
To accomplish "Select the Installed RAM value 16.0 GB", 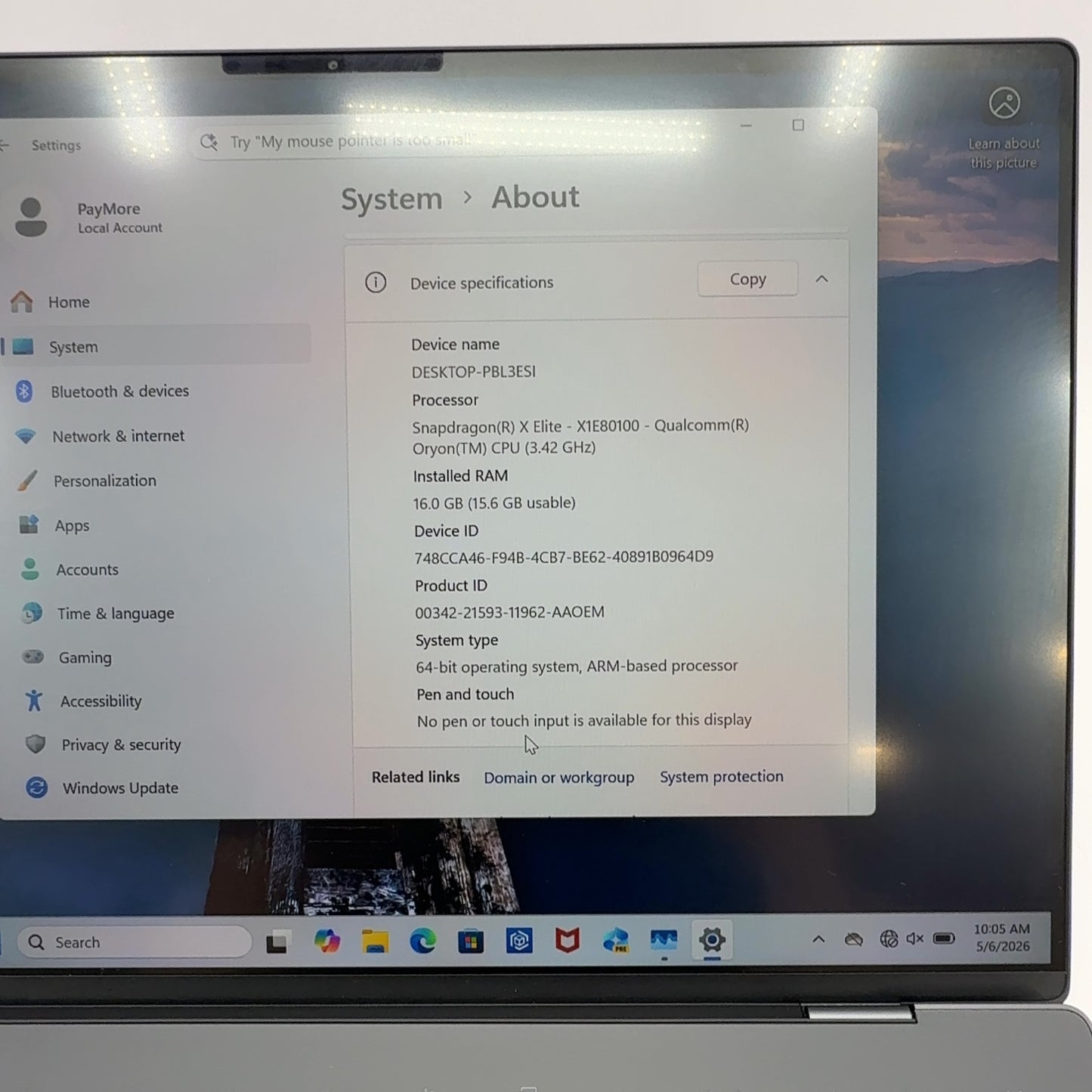I will point(494,503).
